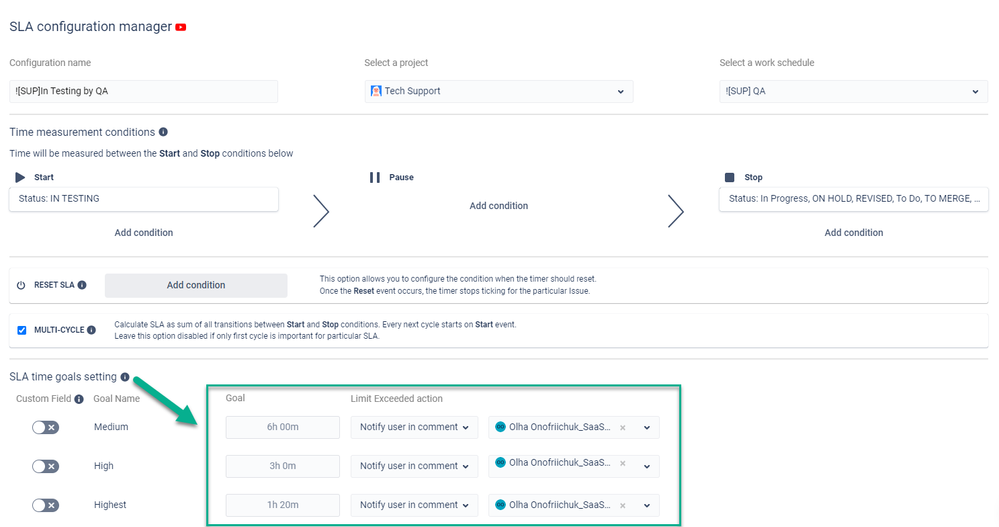Toggle the custom field switch for Medium

tap(45, 427)
